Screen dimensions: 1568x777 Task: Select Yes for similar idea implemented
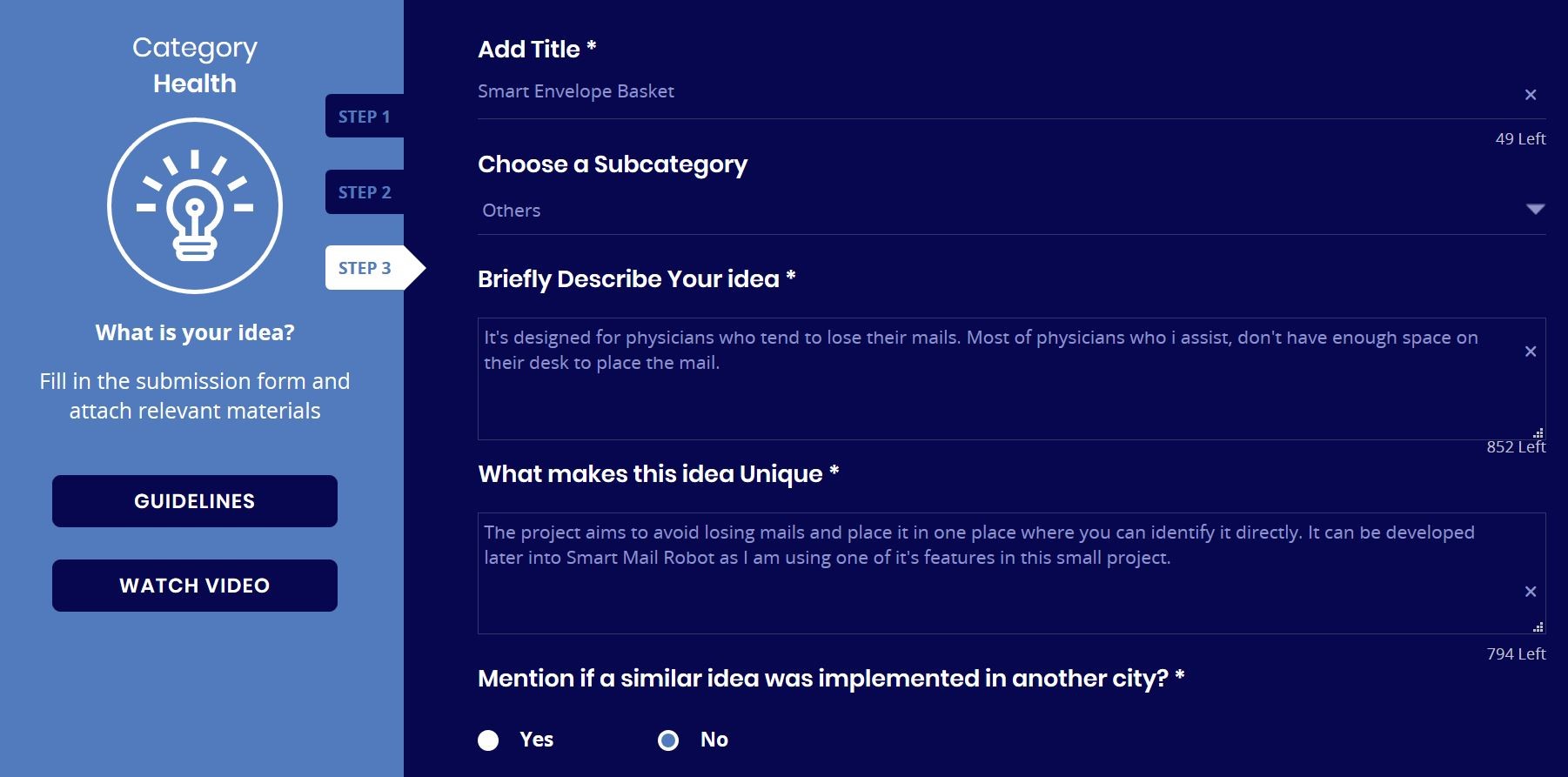pos(489,740)
